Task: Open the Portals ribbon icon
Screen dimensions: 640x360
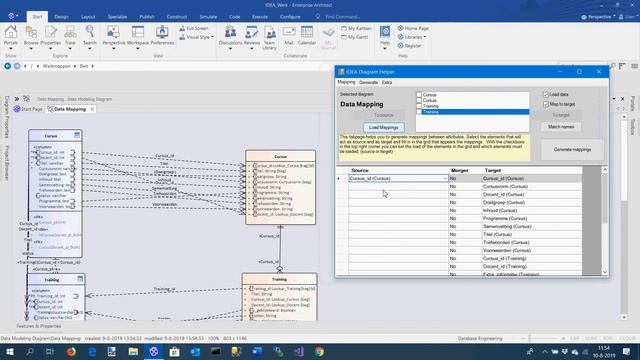Action: click(x=11, y=33)
